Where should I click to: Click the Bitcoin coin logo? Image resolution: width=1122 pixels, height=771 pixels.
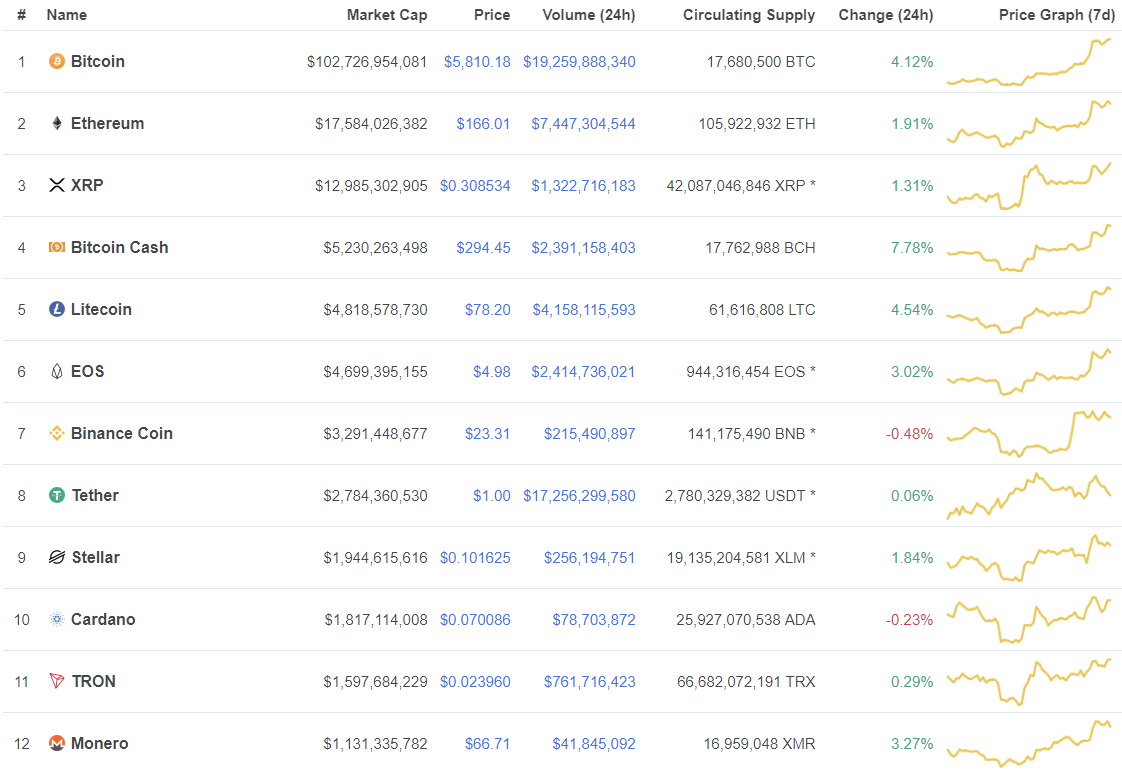point(57,61)
